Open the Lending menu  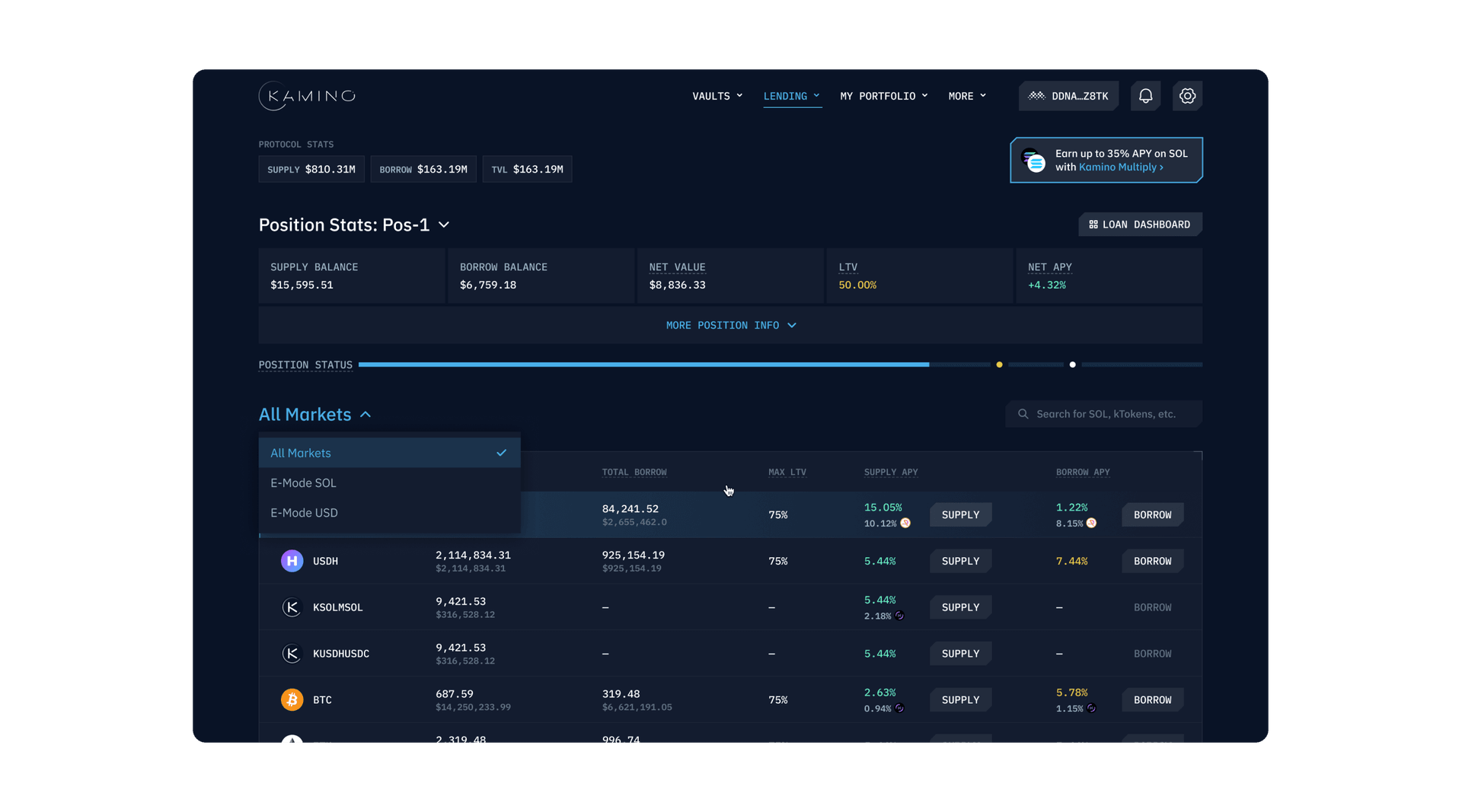[x=792, y=96]
